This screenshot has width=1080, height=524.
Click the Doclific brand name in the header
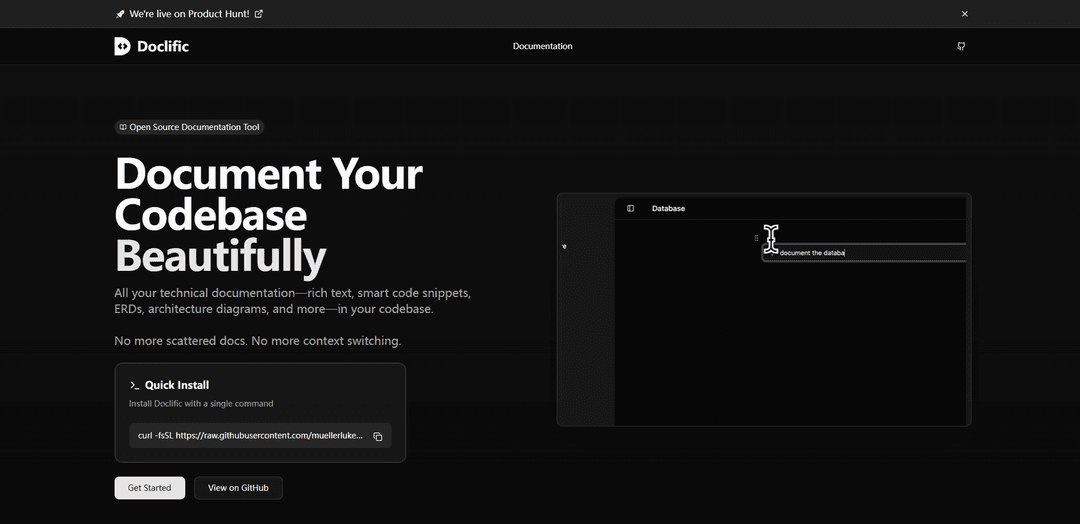(x=164, y=46)
